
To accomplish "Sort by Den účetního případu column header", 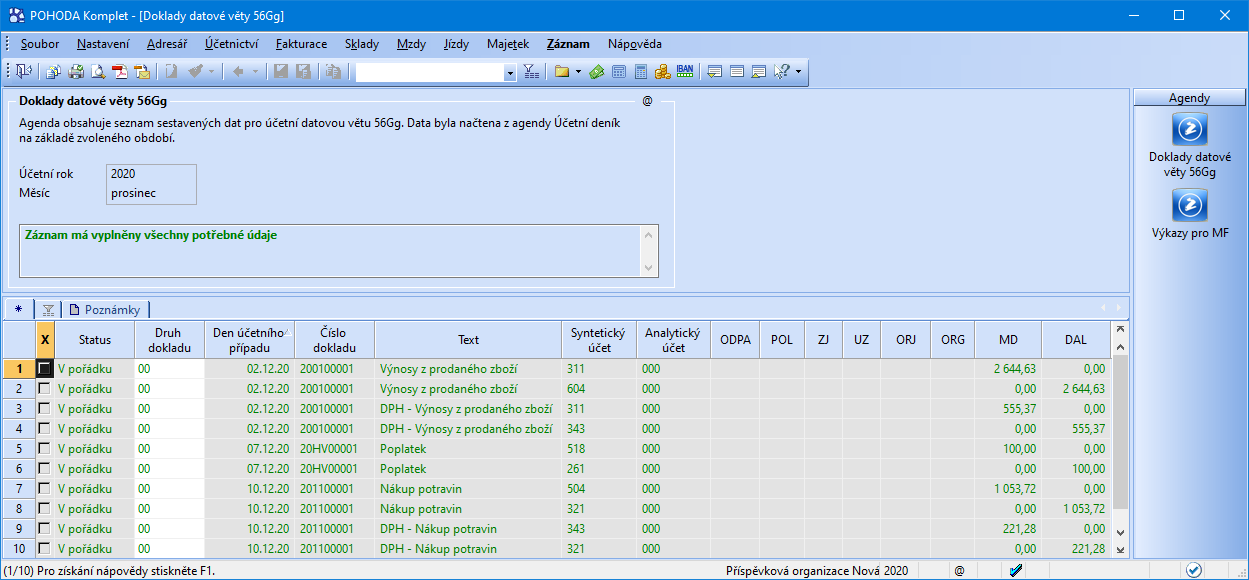I will 249,340.
